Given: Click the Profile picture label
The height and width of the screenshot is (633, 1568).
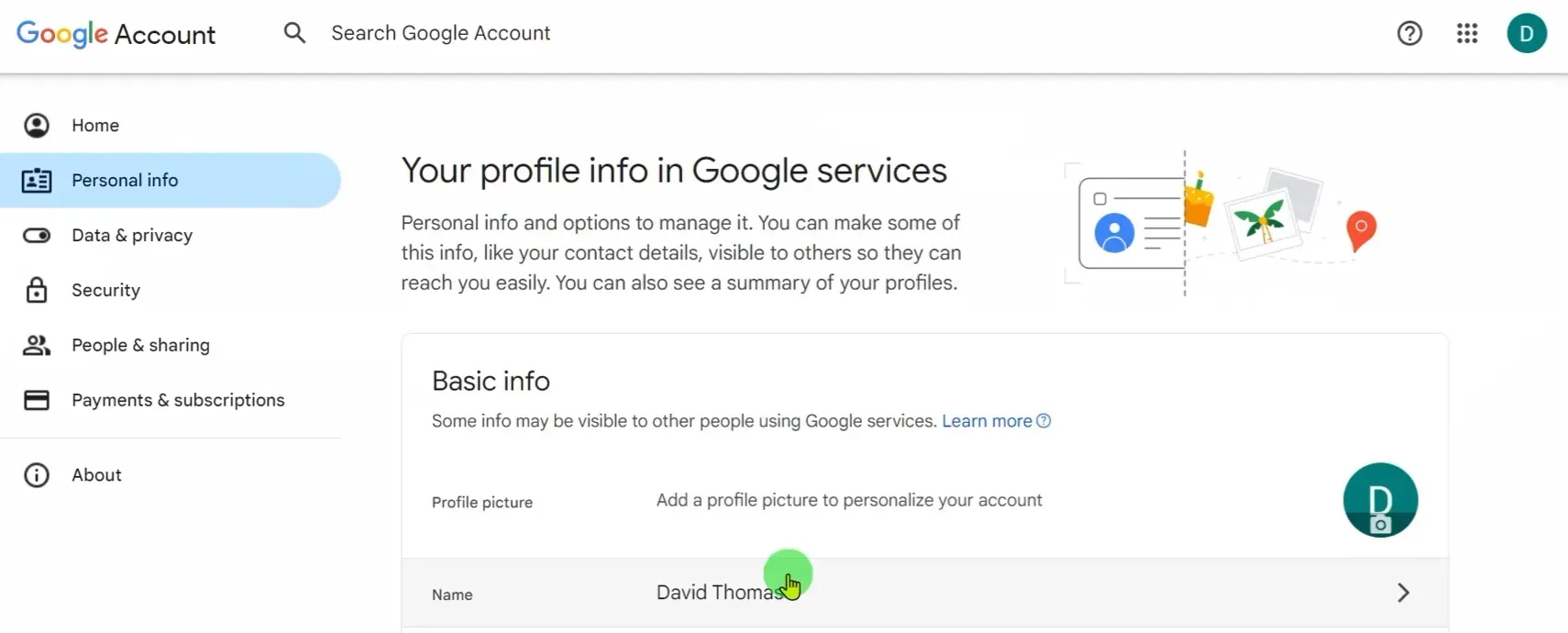Looking at the screenshot, I should tap(482, 502).
